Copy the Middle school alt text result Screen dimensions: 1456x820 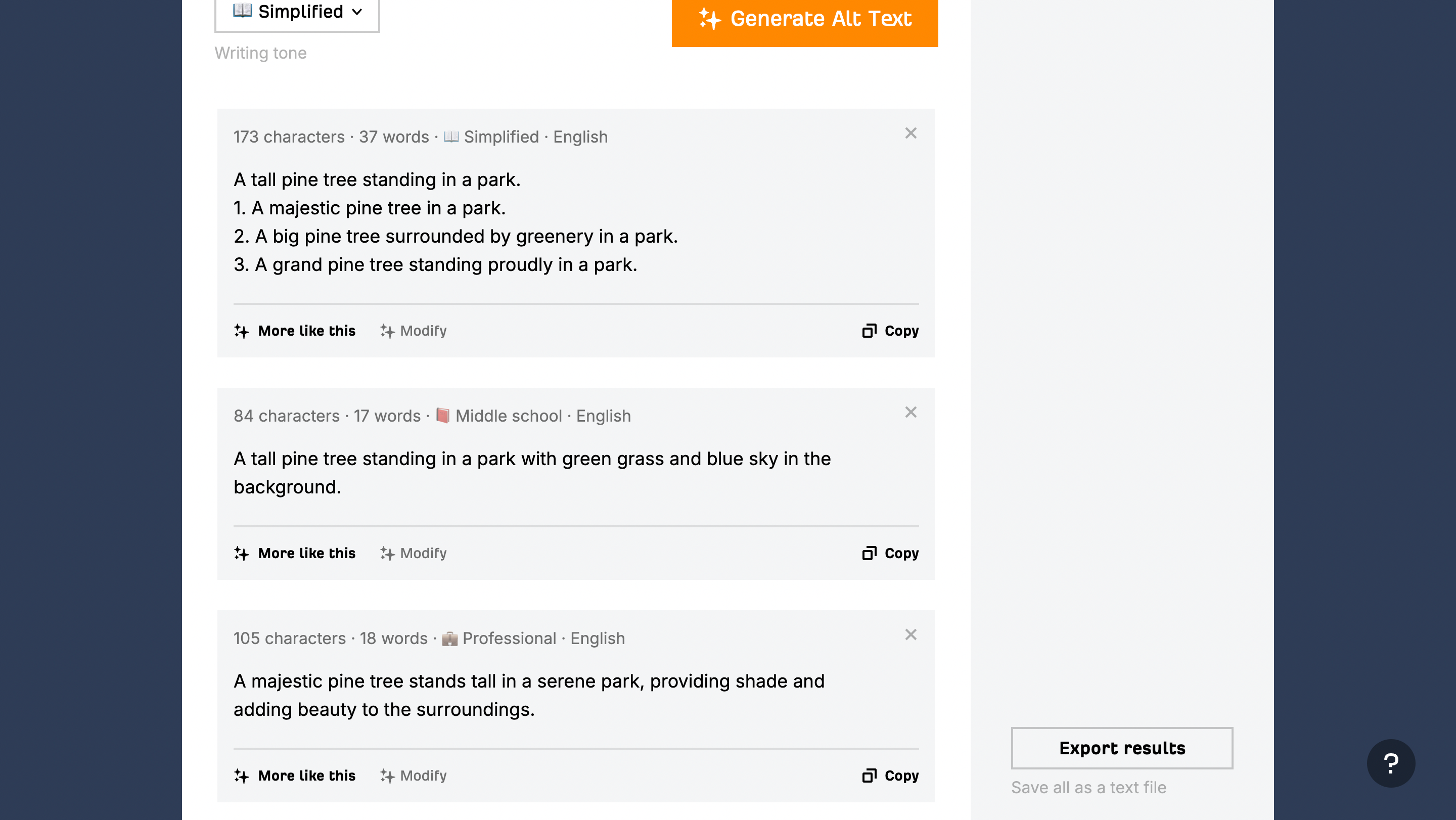(x=890, y=553)
